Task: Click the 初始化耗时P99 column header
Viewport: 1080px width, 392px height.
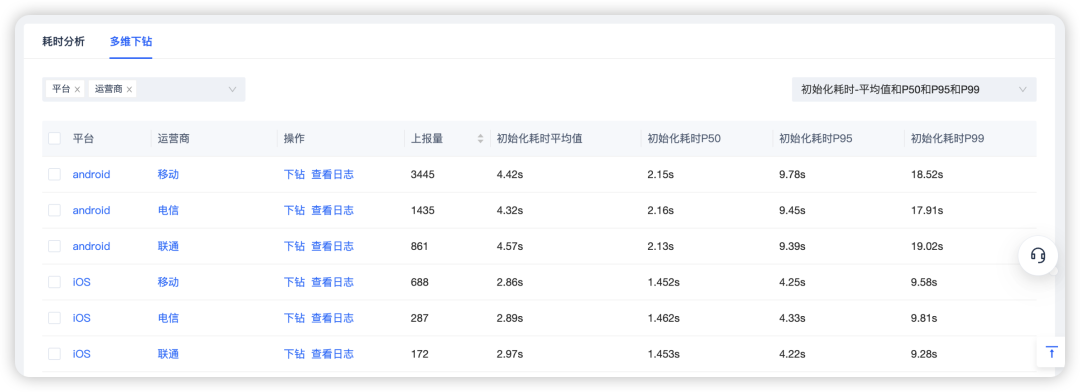Action: click(947, 138)
